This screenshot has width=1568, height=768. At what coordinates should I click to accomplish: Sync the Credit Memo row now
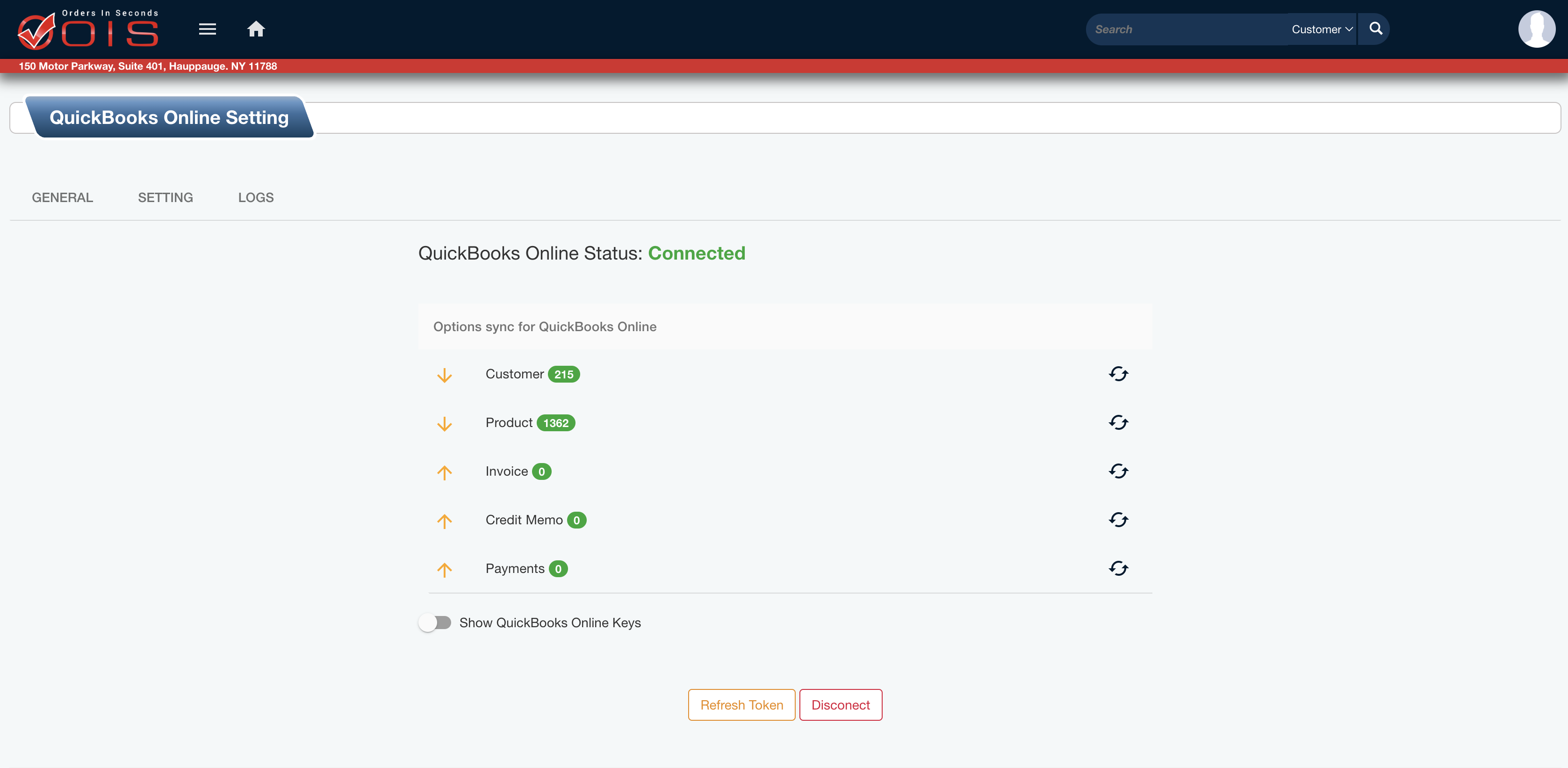[x=1118, y=520]
